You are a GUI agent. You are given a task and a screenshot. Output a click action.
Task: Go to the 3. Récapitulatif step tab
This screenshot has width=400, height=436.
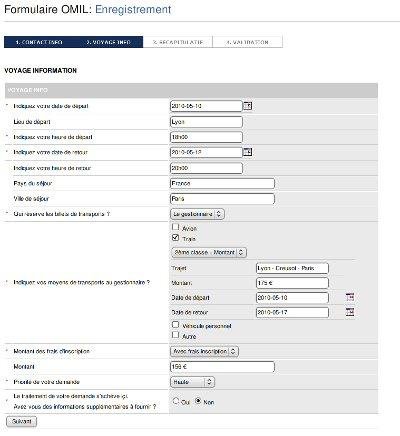[178, 42]
